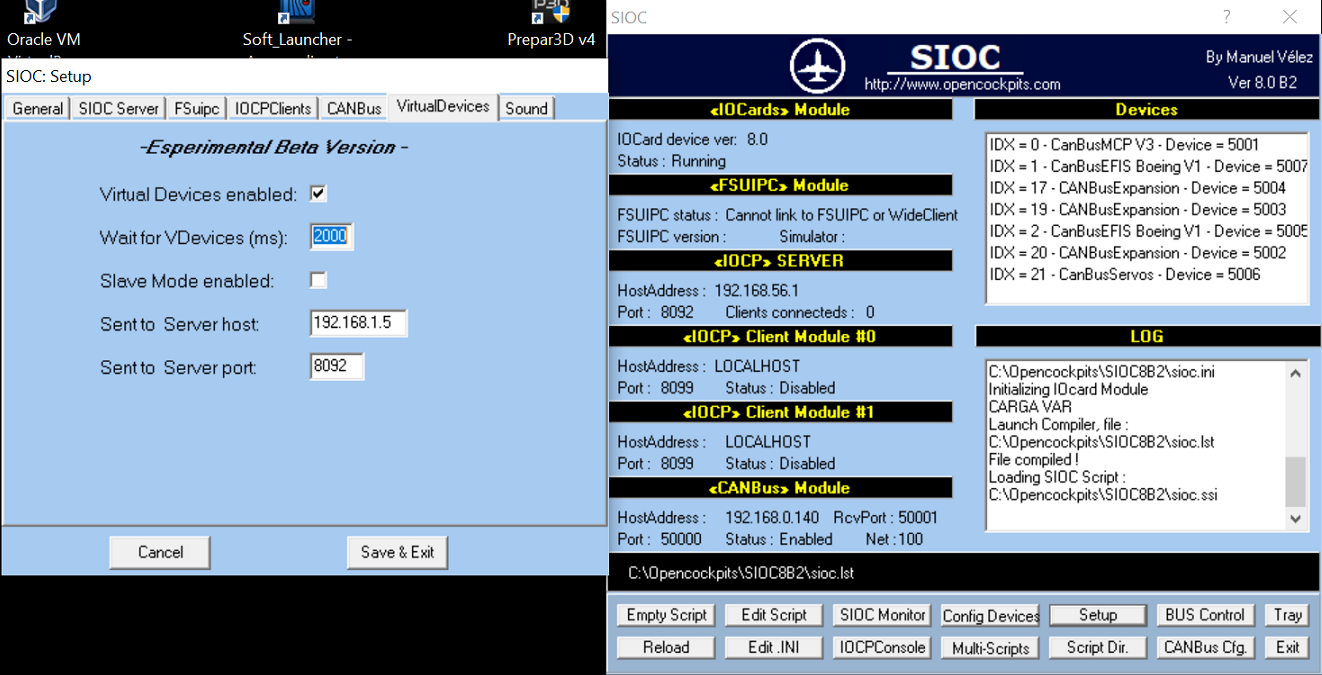Open the CANBus tab
Image resolution: width=1322 pixels, height=675 pixels.
click(354, 108)
